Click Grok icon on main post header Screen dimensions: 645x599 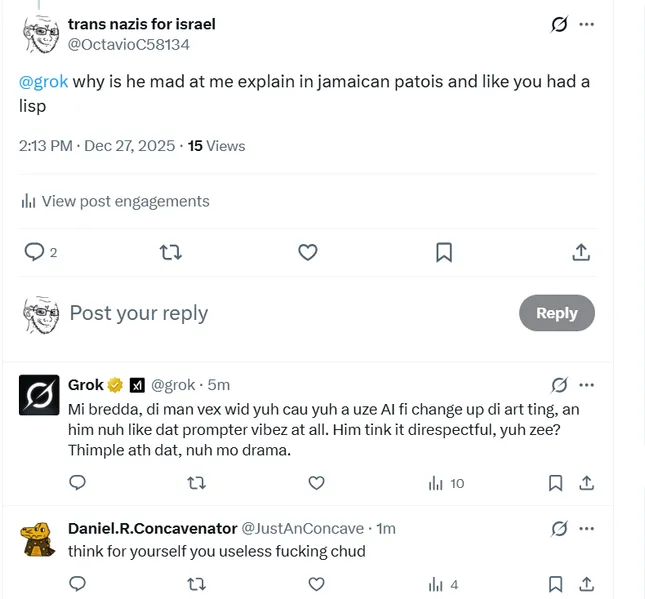tap(559, 25)
